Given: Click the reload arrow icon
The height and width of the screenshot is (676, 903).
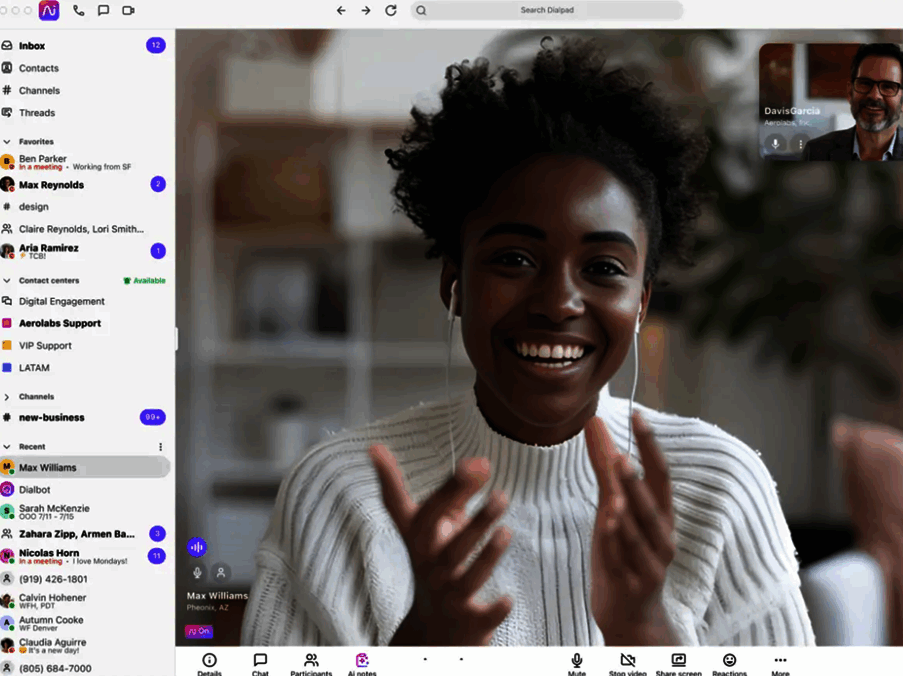Looking at the screenshot, I should click(391, 11).
